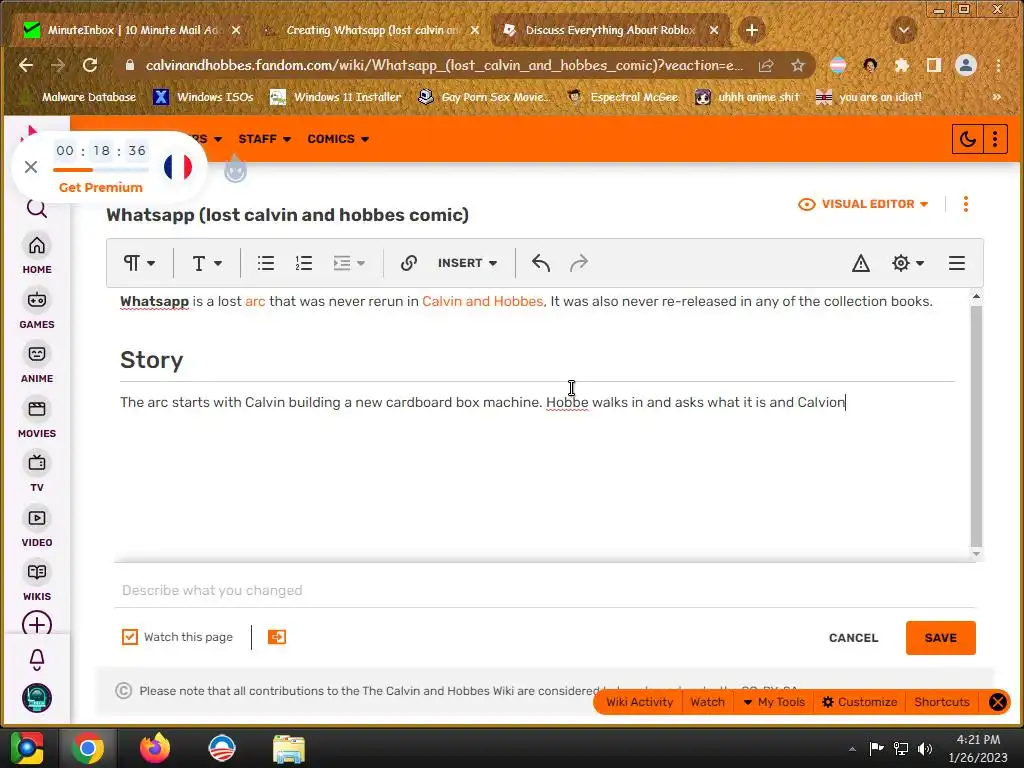1024x768 pixels.
Task: Show more bookmarks chevron
Action: tap(996, 97)
